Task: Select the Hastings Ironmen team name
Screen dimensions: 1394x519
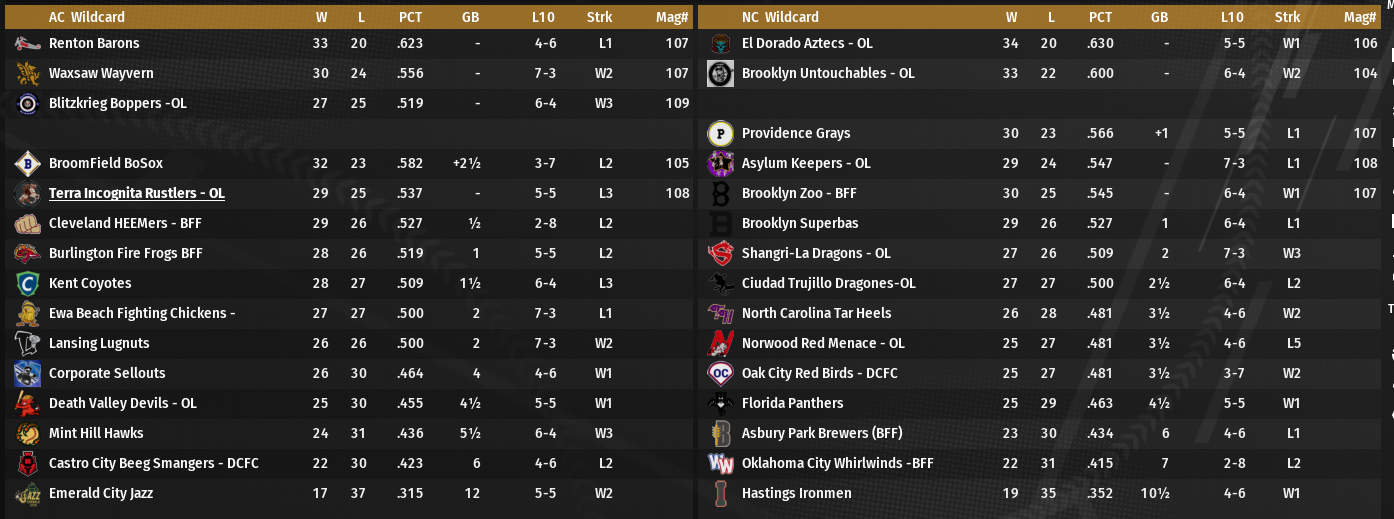Action: click(796, 493)
